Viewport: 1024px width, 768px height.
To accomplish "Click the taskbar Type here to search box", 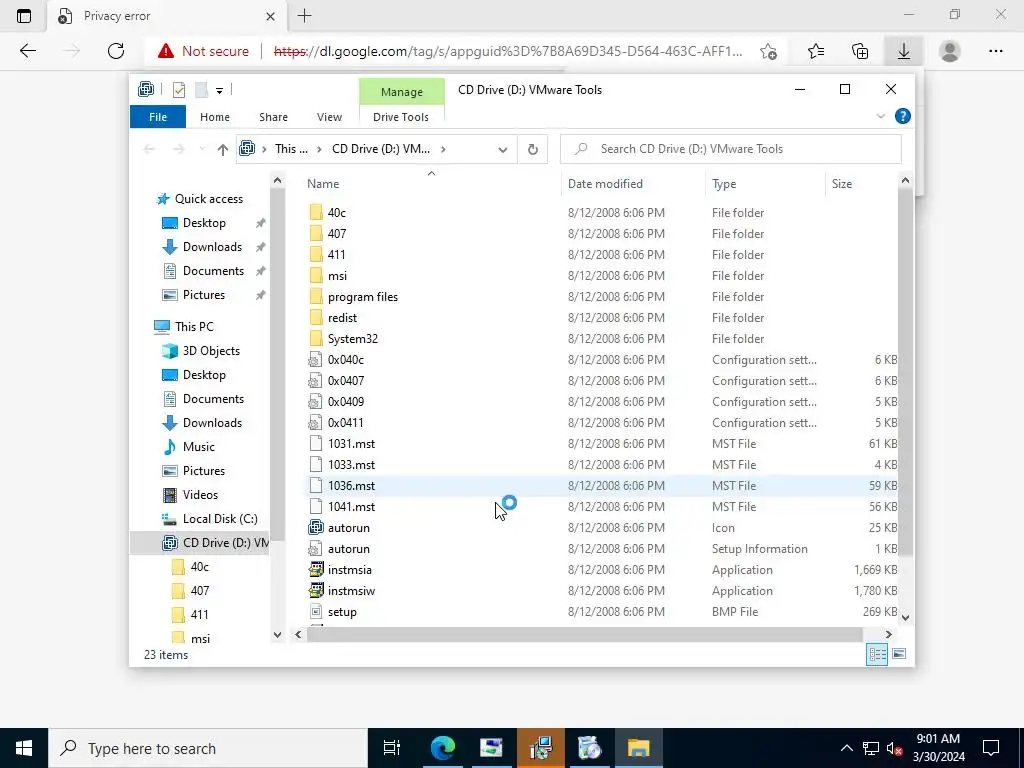I will 208,748.
